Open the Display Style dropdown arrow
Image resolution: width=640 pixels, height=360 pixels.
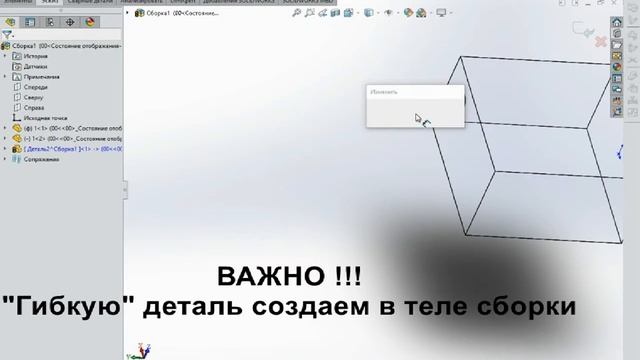pos(378,13)
